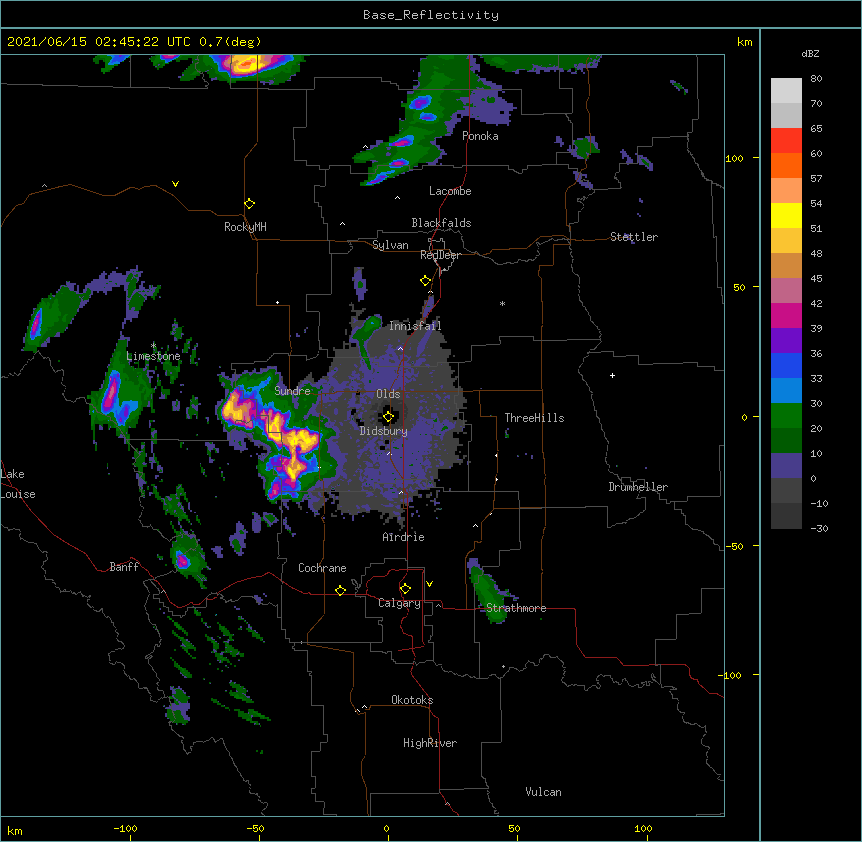
Task: Select the Didsbury town label
Action: click(x=383, y=431)
